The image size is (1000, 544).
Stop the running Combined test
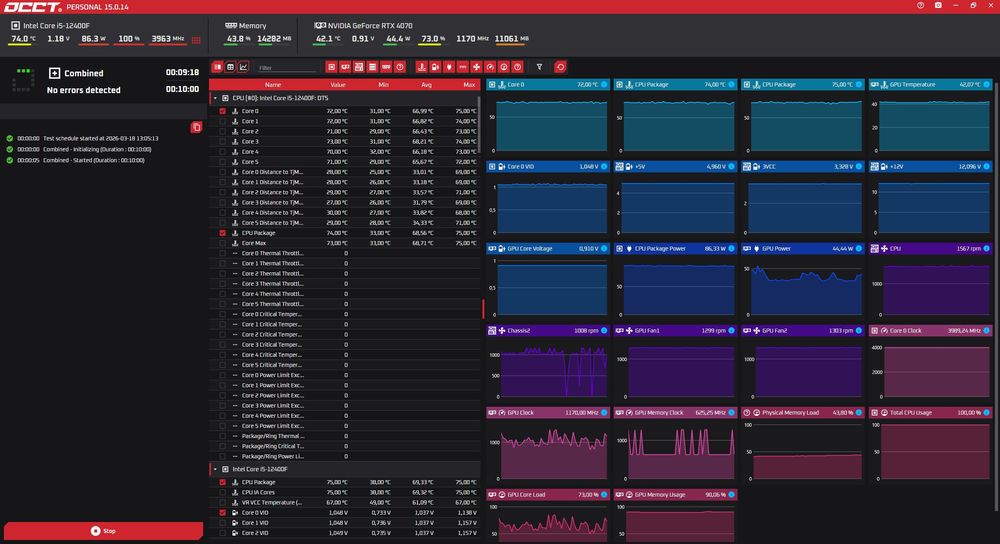point(103,531)
